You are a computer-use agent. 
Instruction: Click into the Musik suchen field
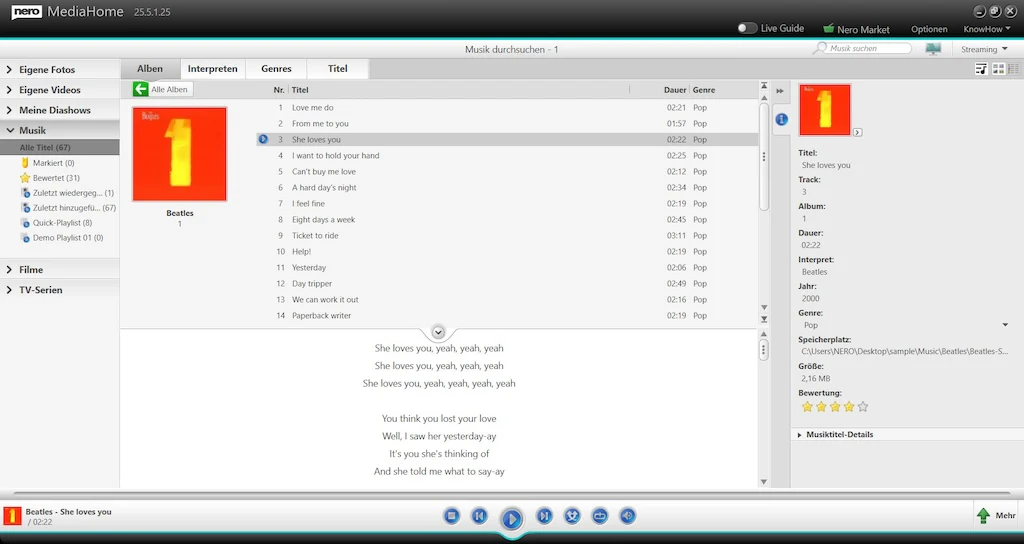869,48
